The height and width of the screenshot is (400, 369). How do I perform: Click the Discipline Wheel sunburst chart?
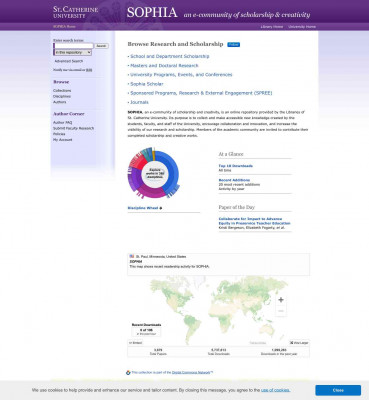point(154,173)
